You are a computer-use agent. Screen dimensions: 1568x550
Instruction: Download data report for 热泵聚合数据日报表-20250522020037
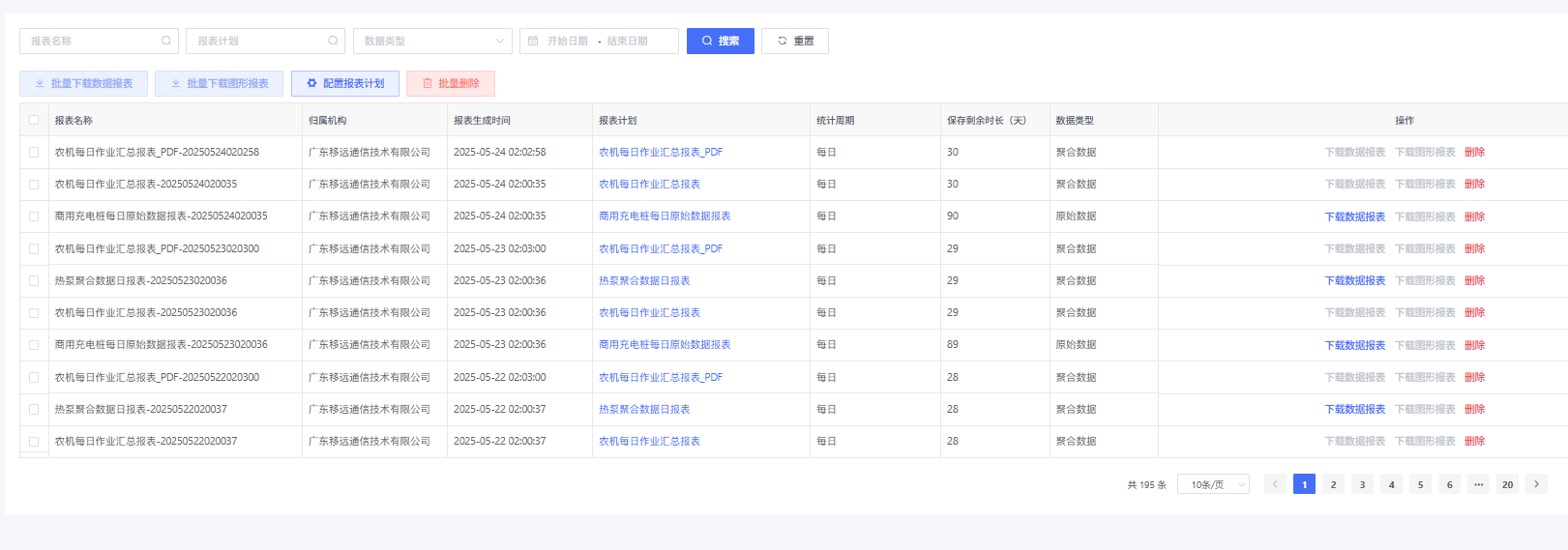[x=1354, y=410]
